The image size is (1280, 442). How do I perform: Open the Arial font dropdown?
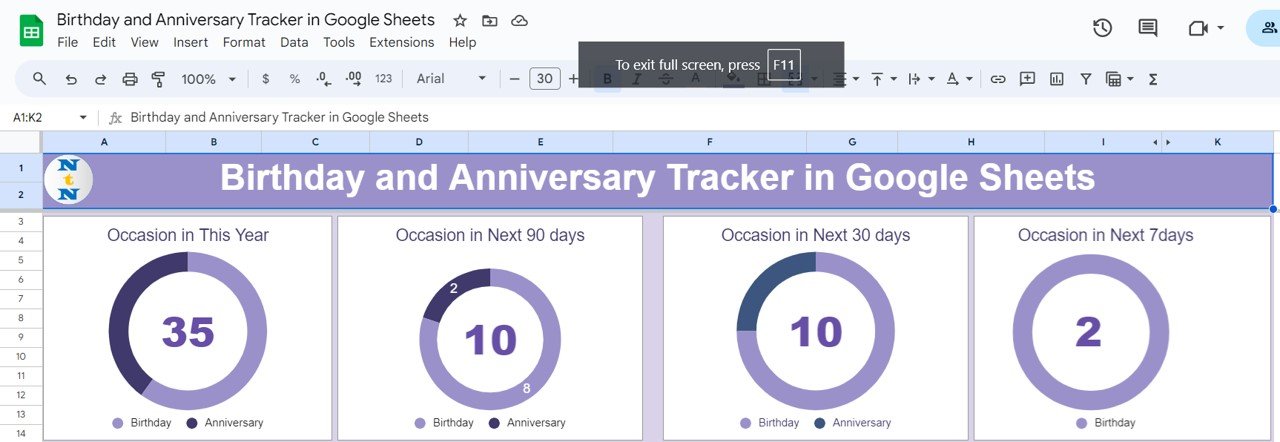(x=451, y=78)
